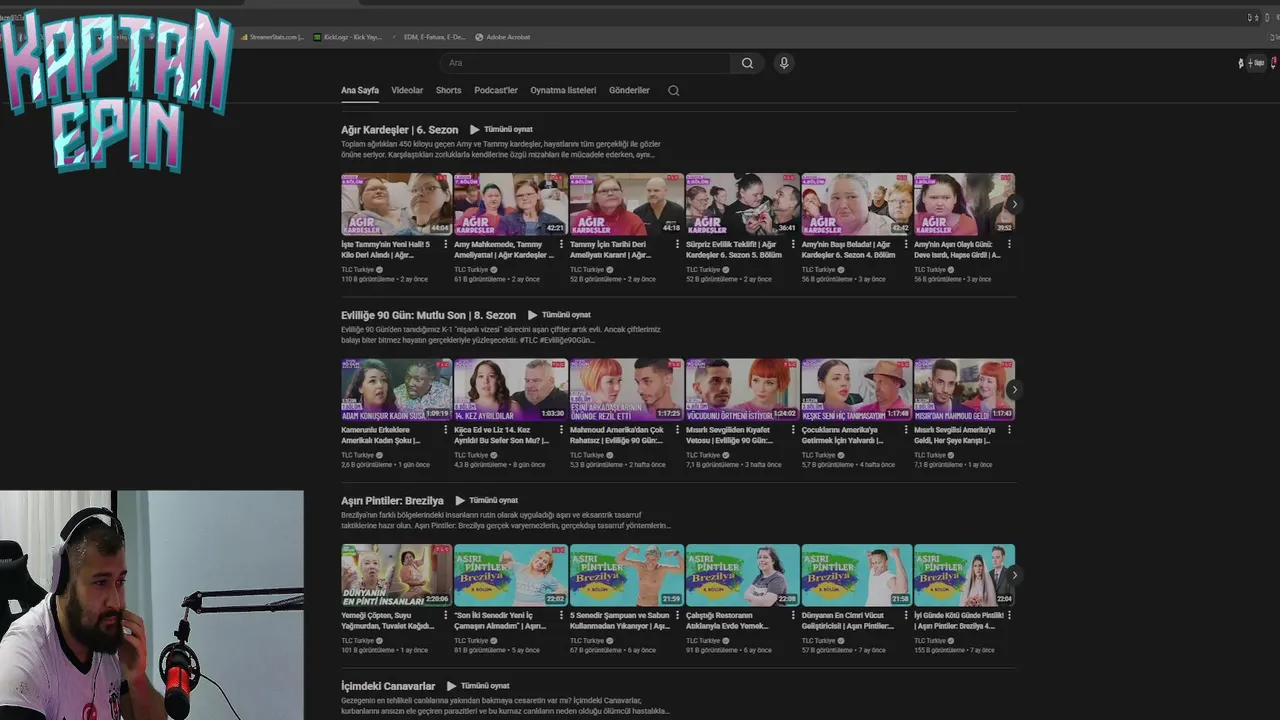Open the 36:41 Ağır Kardeşler thumbnail
1280x720 pixels.
(x=742, y=204)
